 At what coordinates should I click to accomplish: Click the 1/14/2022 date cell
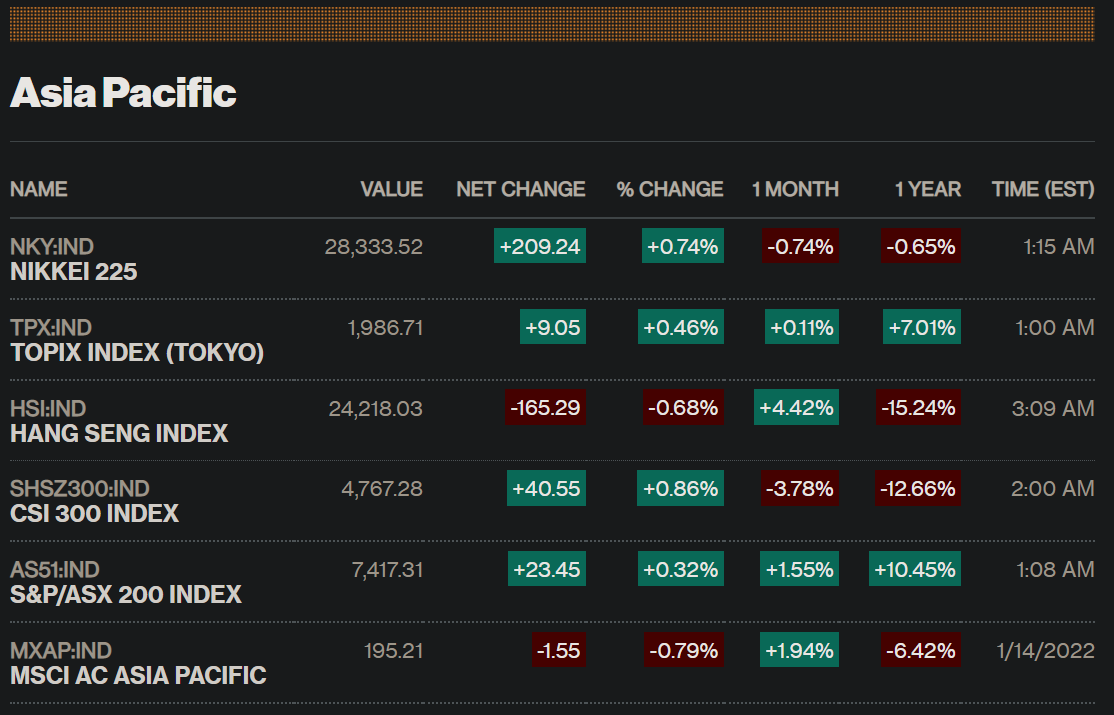pyautogui.click(x=1046, y=651)
